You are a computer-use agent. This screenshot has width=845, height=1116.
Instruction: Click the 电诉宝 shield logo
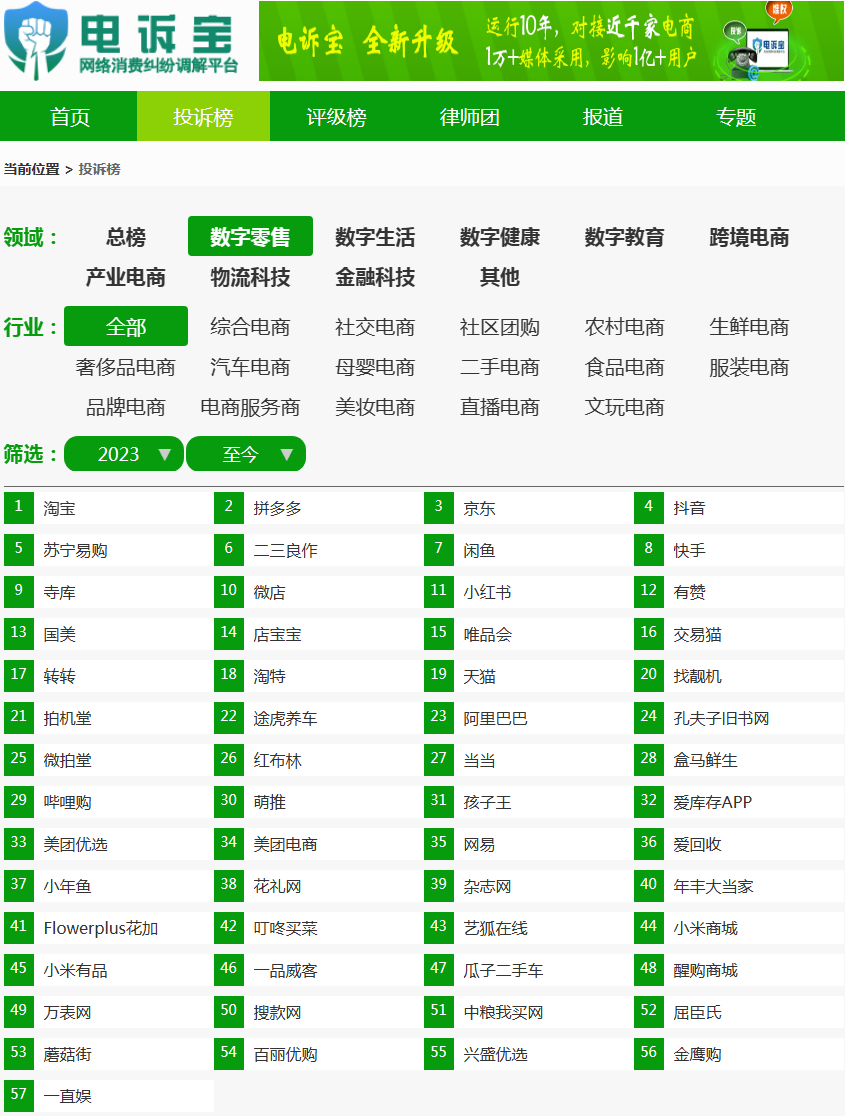tap(36, 41)
